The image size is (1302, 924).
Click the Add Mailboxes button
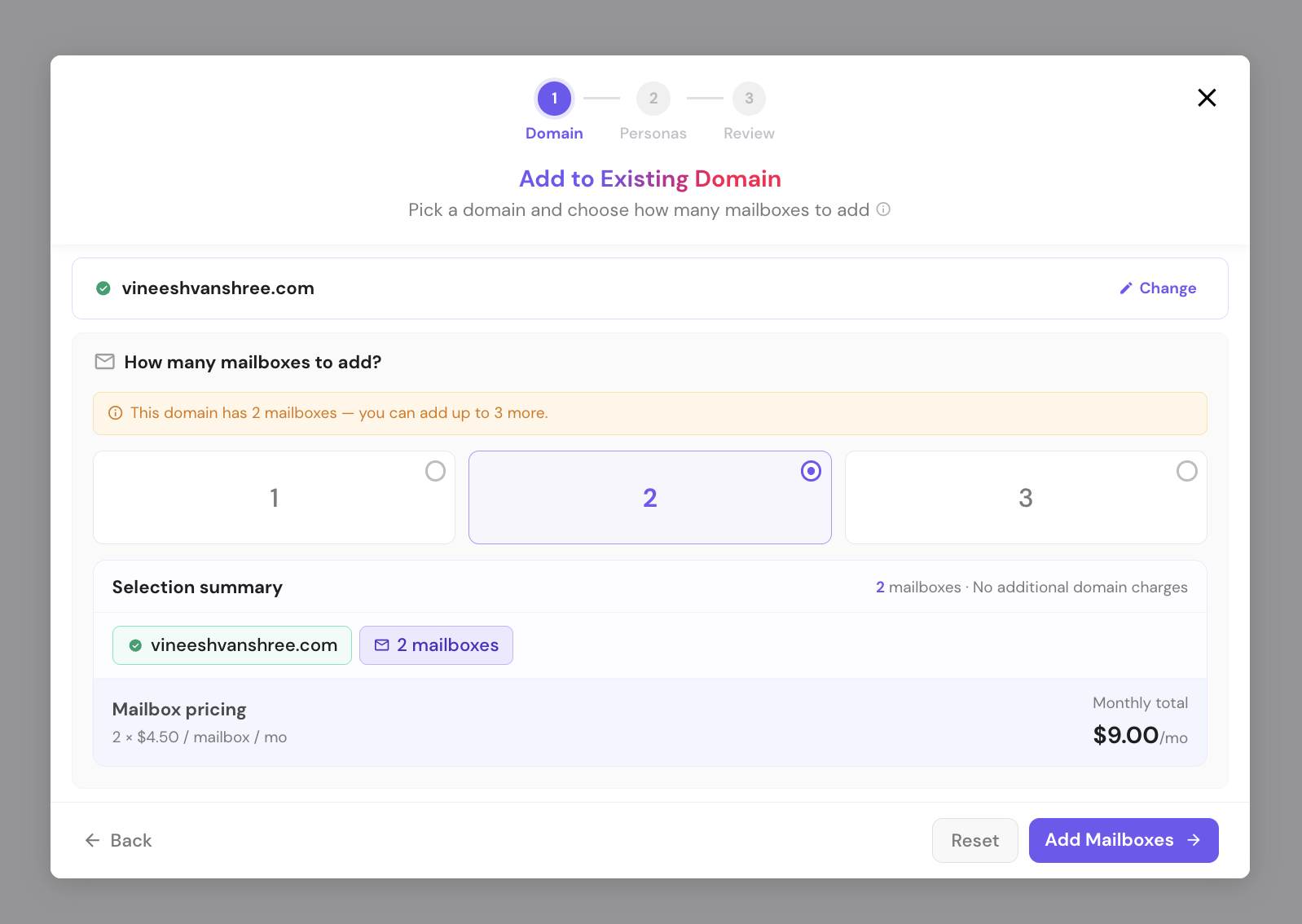[x=1124, y=840]
